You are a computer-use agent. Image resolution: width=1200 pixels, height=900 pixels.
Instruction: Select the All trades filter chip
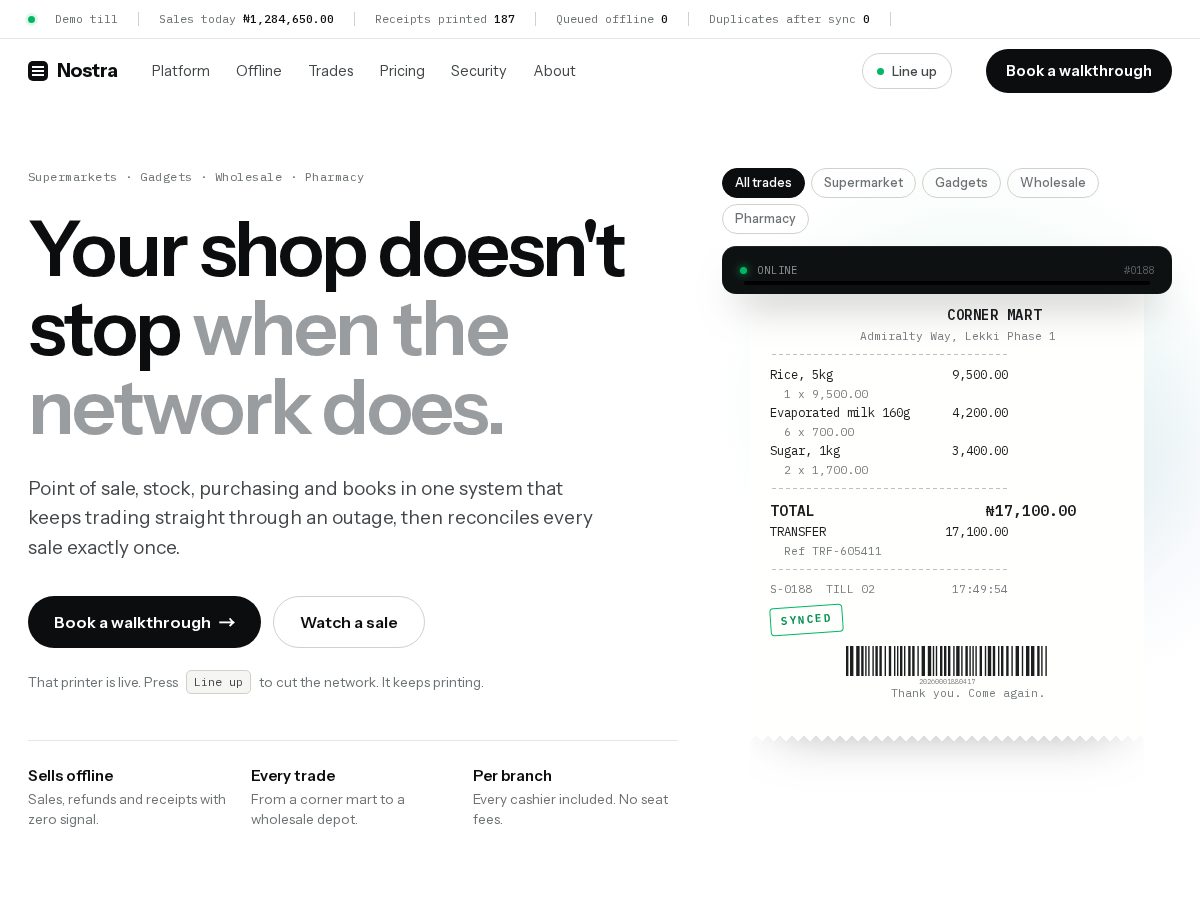[x=763, y=183]
